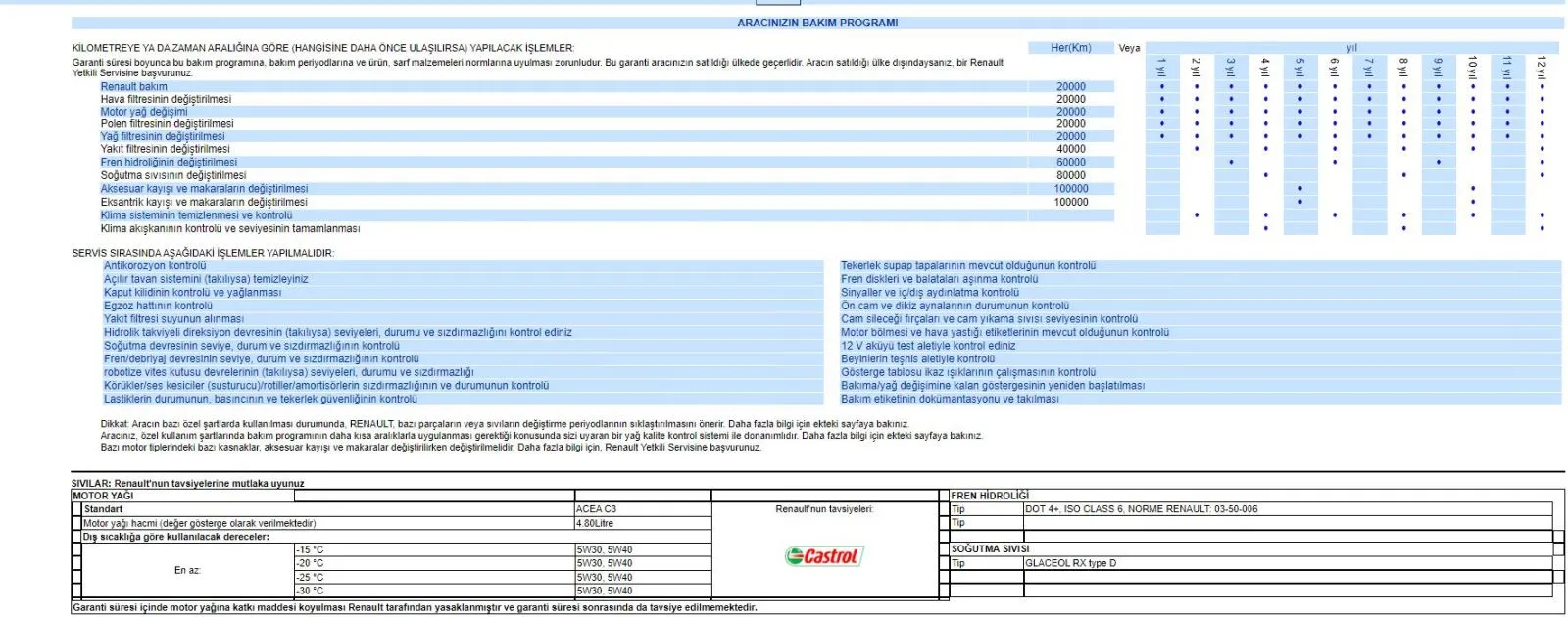Select the '4.80Litre' oil capacity value

595,523
